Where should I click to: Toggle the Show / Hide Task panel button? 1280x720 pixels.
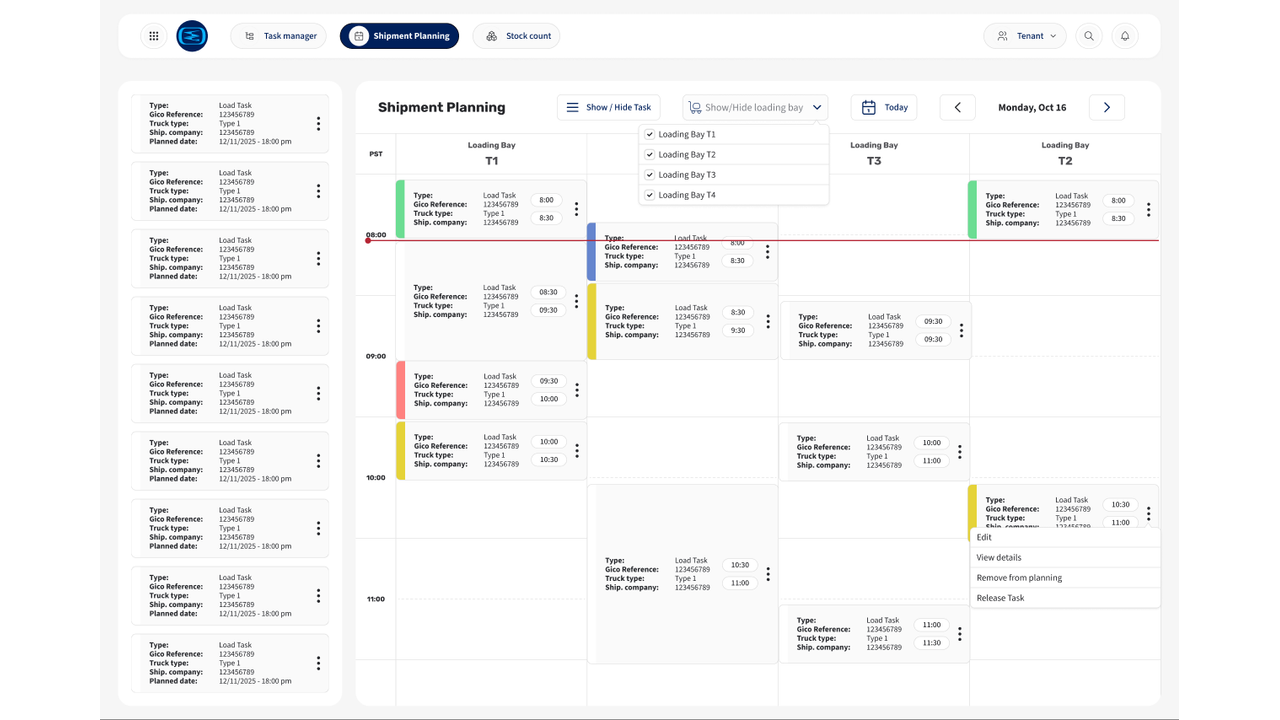[x=608, y=107]
